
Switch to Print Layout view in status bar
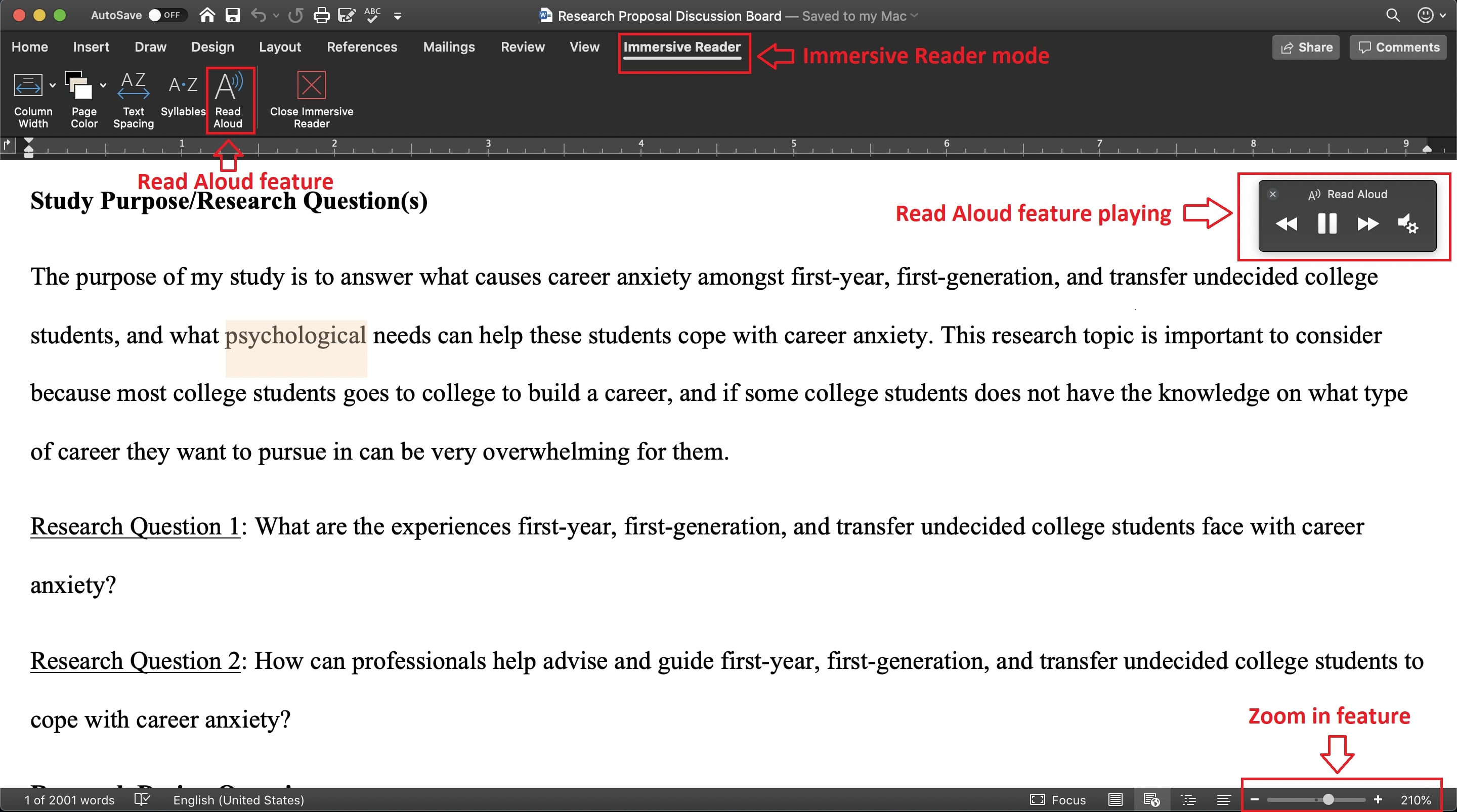(x=1116, y=799)
